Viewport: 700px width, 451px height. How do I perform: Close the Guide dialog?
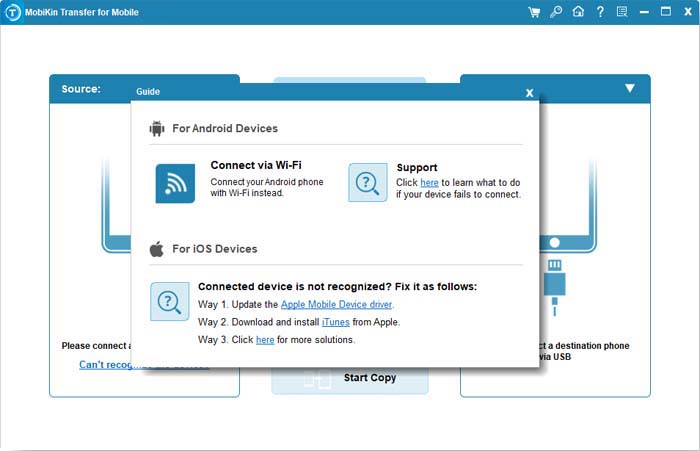529,93
